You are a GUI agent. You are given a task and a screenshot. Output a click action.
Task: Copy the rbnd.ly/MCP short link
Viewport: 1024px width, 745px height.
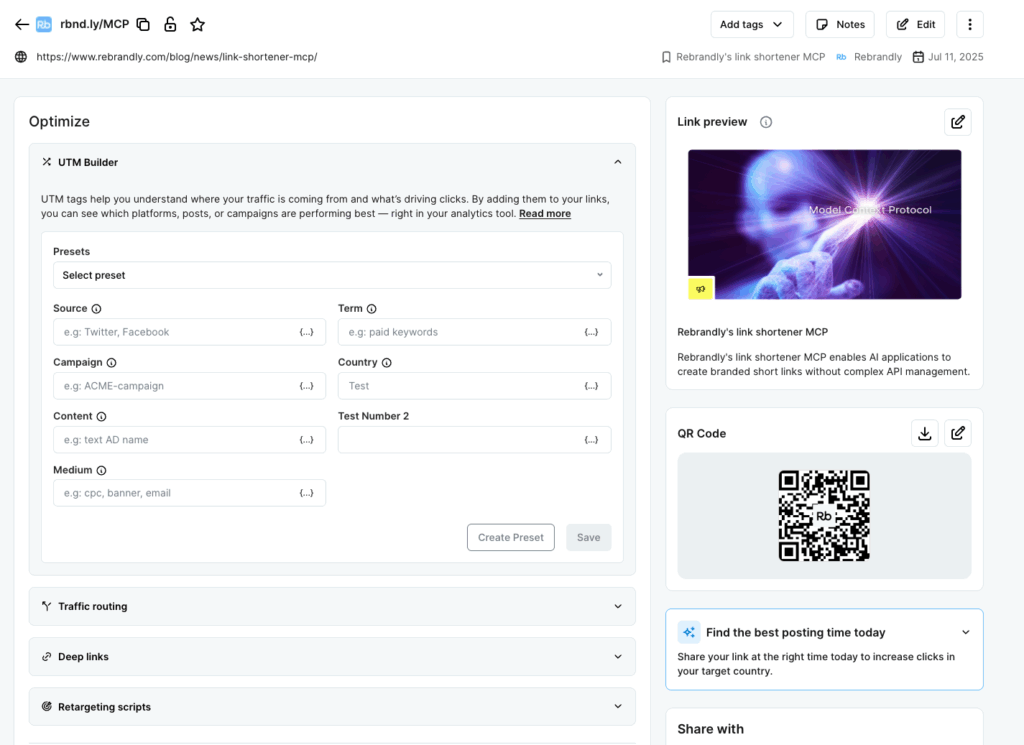pyautogui.click(x=143, y=25)
